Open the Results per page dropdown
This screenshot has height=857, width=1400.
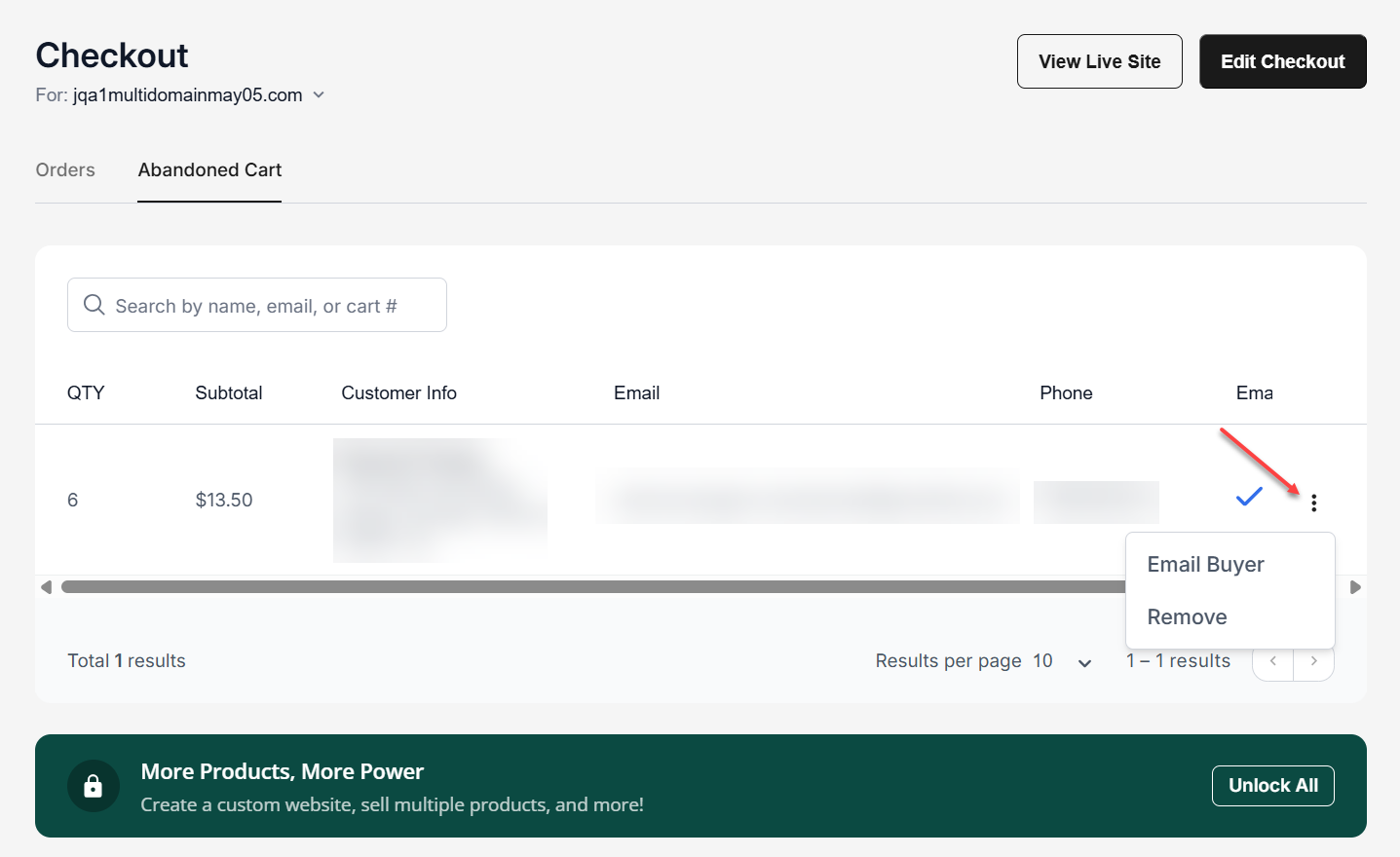click(x=1062, y=661)
